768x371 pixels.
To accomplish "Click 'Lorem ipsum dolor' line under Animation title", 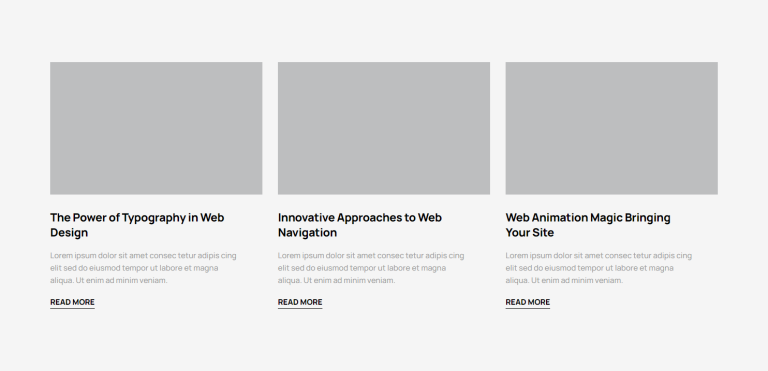I will click(x=599, y=255).
